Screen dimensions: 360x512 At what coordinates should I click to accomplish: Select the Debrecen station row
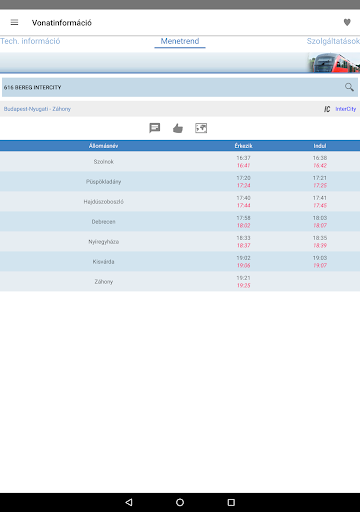[x=180, y=222]
